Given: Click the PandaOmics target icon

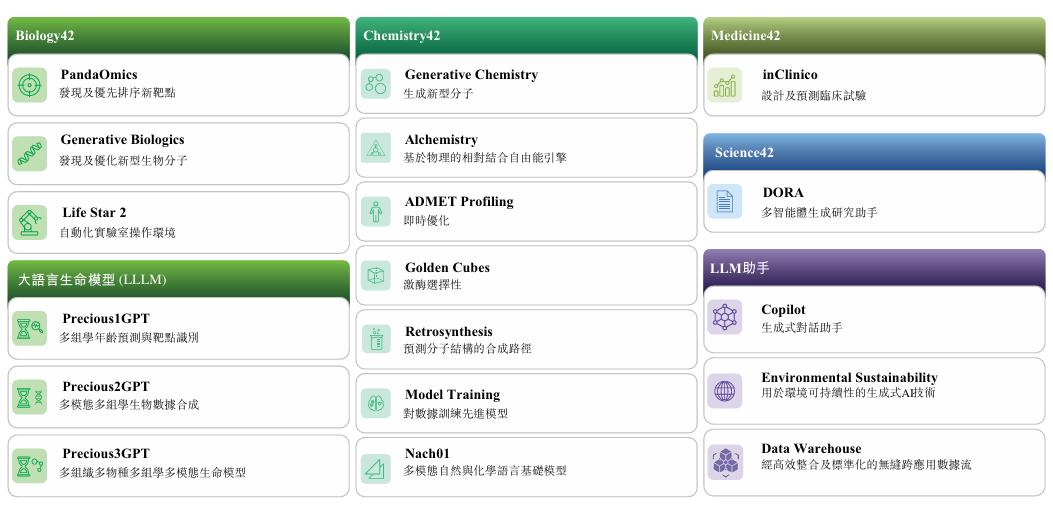Looking at the screenshot, I should pyautogui.click(x=30, y=85).
